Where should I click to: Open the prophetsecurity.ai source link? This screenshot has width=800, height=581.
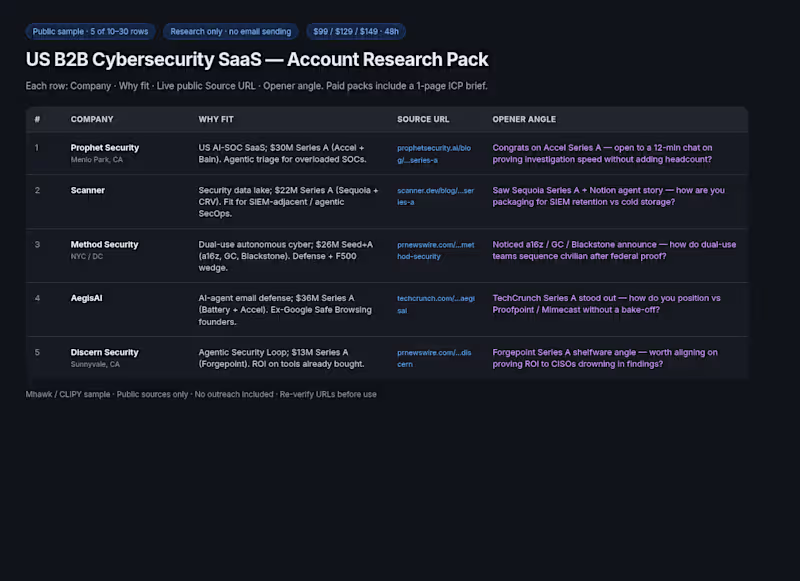pos(434,154)
